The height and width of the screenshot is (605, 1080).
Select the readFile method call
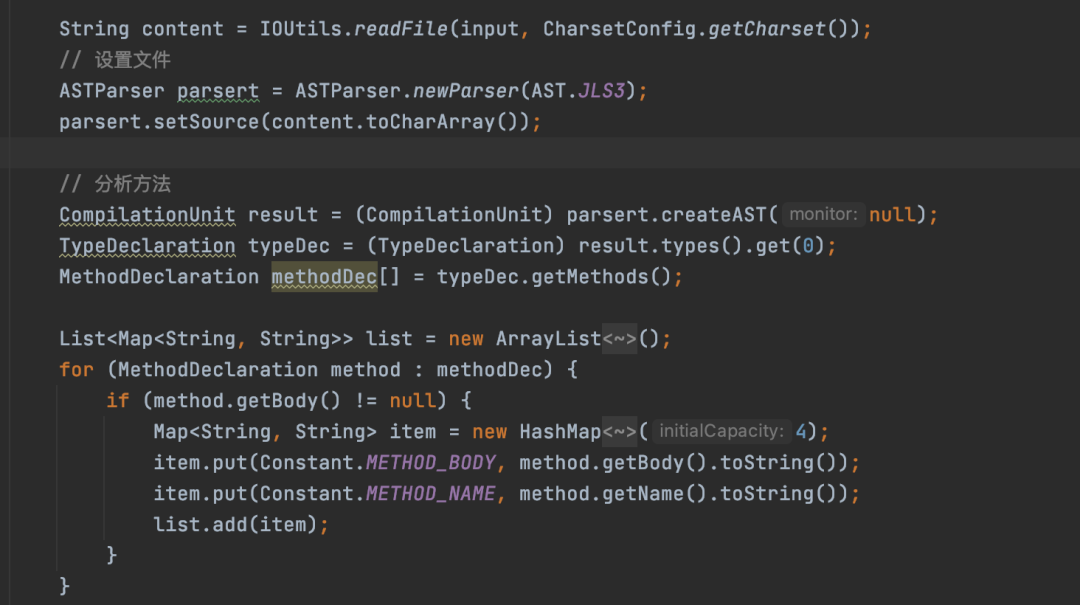tap(401, 29)
